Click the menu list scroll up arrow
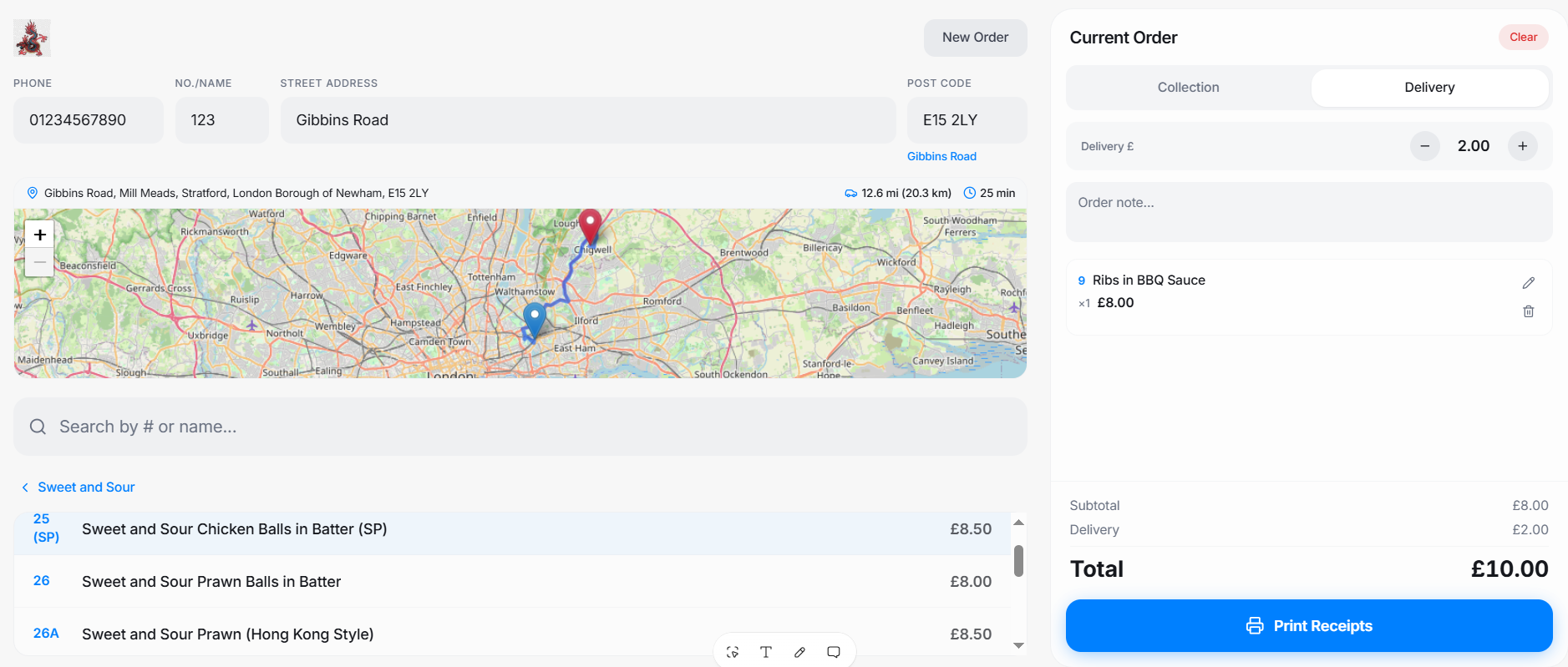 [x=1018, y=523]
